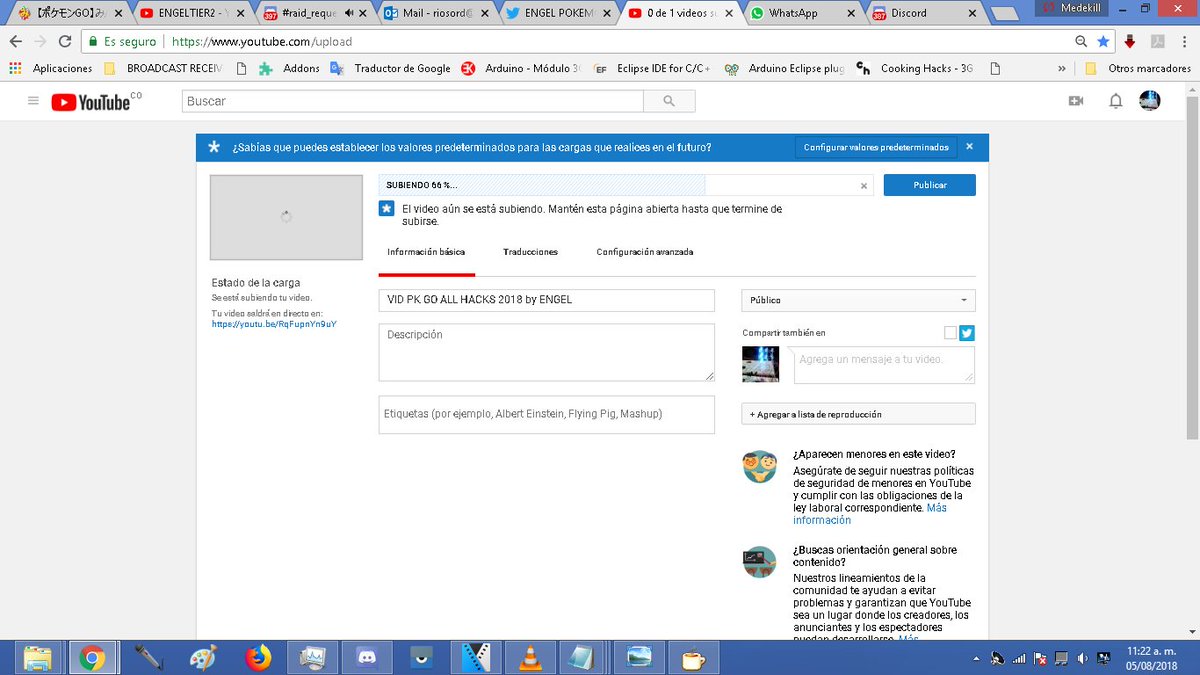Screen dimensions: 1200x675
Task: Click Configurar valores predeterminados button
Action: [x=876, y=147]
